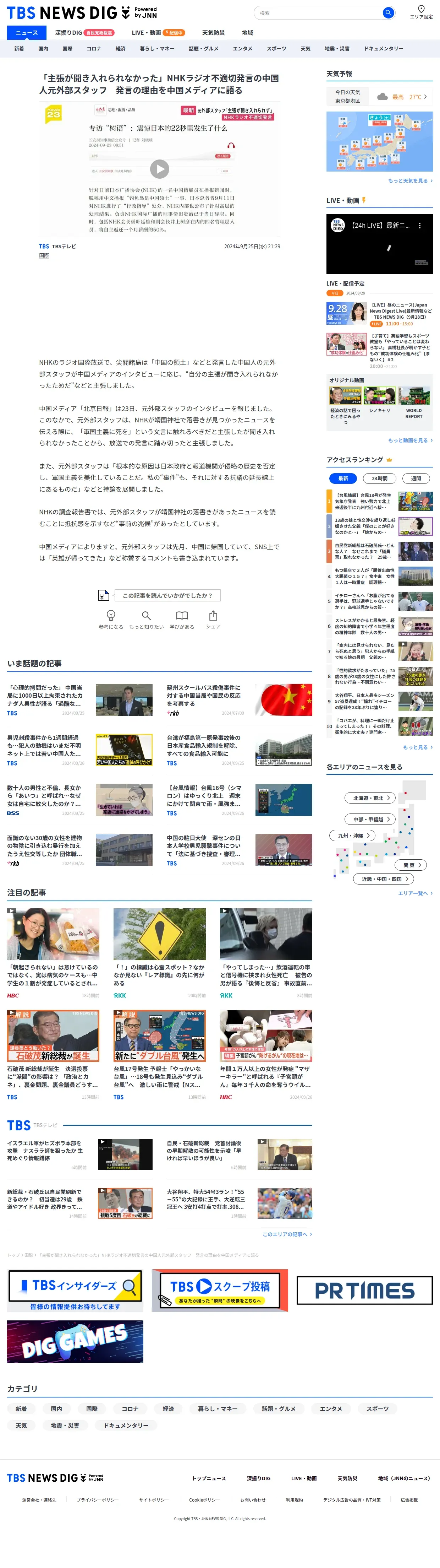
Task: Expand 北海道・東北 area news
Action: point(371,798)
